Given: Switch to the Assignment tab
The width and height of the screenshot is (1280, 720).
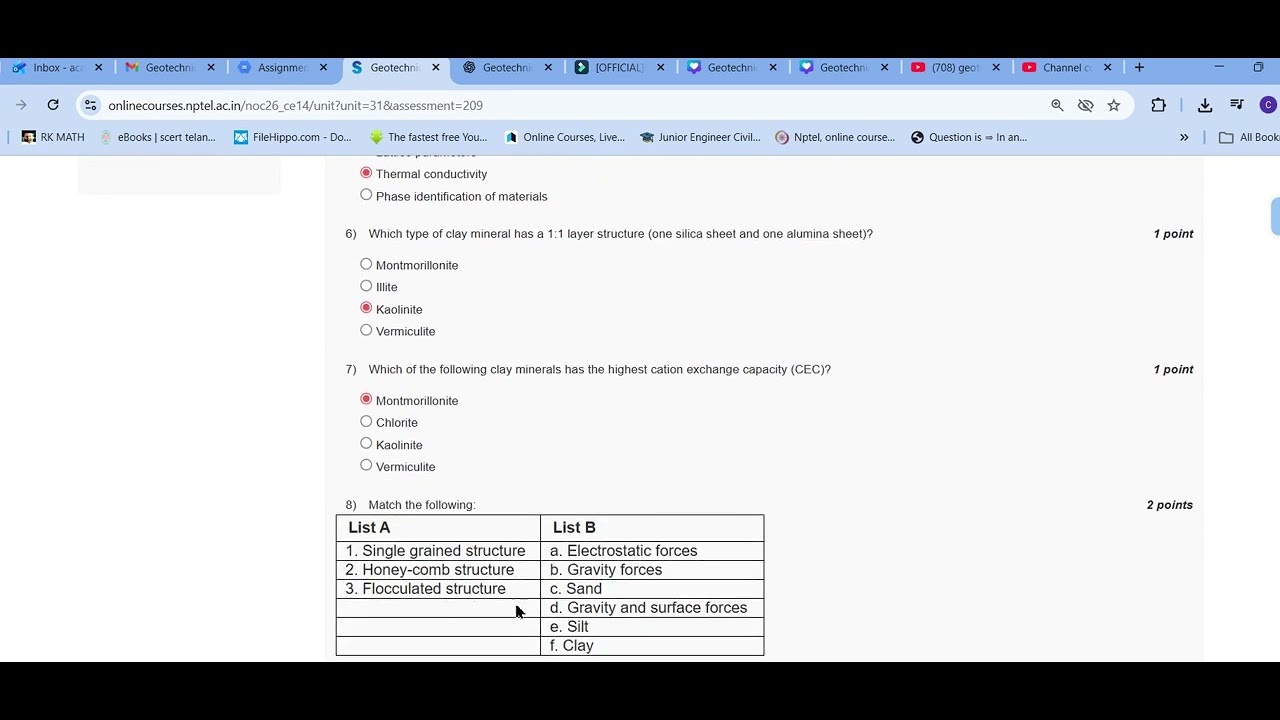Looking at the screenshot, I should (281, 68).
